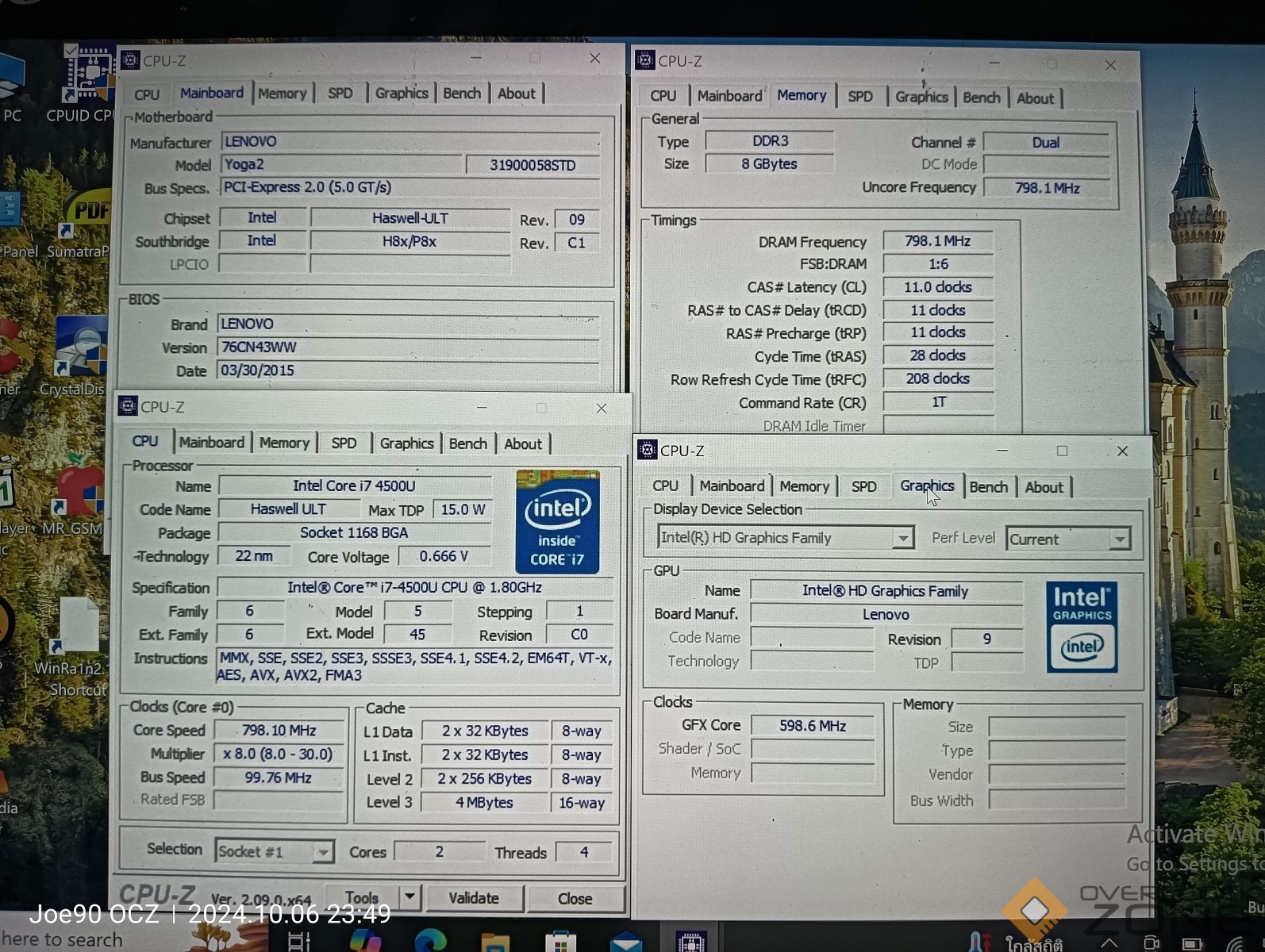Open the SPD tab in the CPU window
1265x952 pixels.
click(344, 443)
